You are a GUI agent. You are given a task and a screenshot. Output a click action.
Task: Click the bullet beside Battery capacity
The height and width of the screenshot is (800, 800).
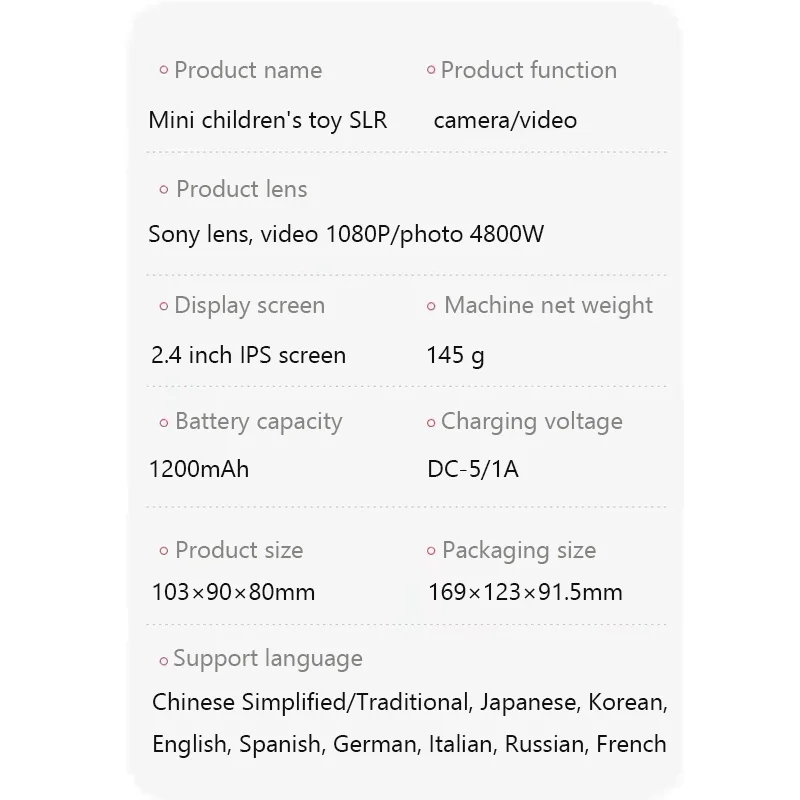tap(164, 423)
